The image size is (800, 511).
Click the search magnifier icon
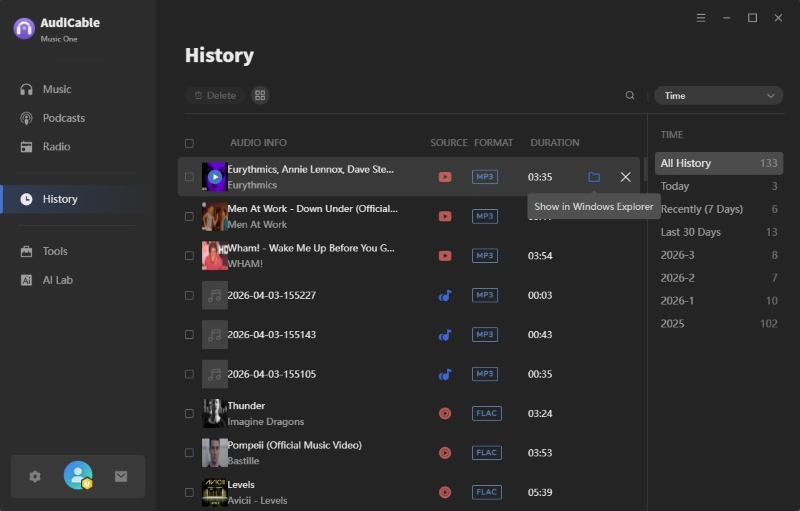click(x=630, y=95)
